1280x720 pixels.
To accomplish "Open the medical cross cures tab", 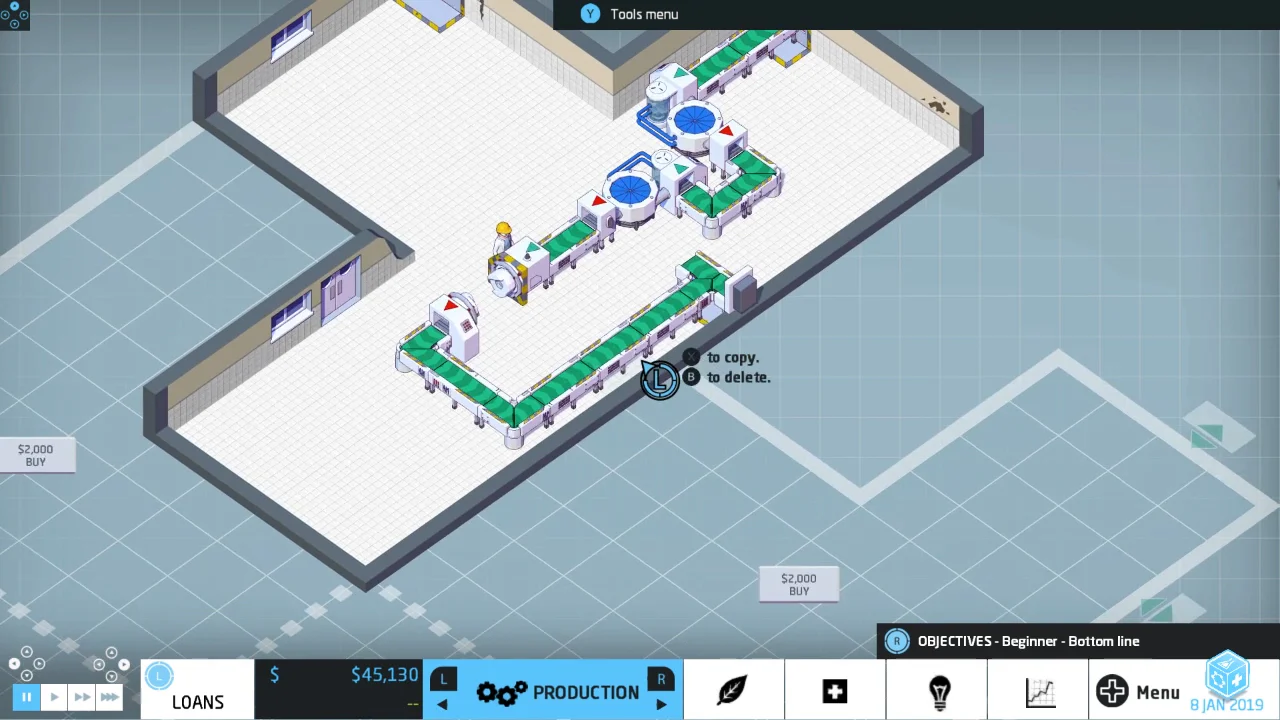I will (835, 691).
